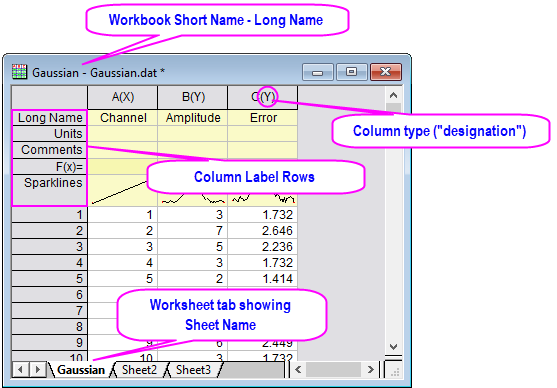The height and width of the screenshot is (388, 557).
Task: Select the Channel long name cell
Action: pos(123,118)
